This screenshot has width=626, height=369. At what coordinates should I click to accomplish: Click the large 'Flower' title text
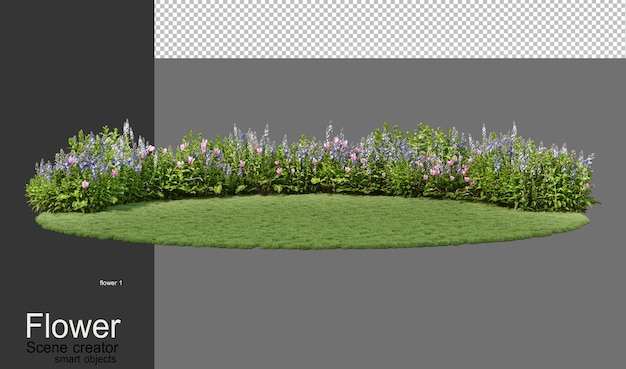tap(73, 326)
